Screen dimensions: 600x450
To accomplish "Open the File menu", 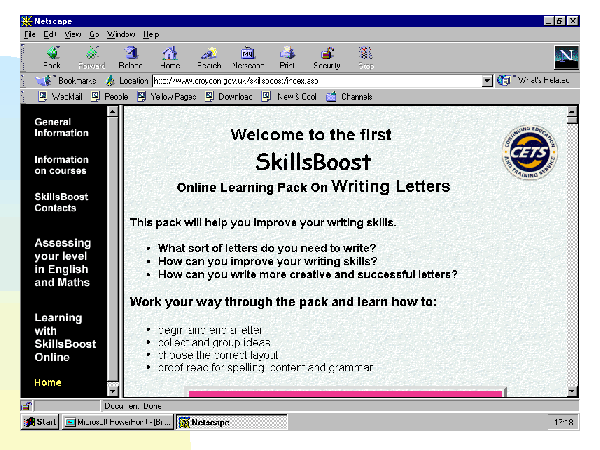I will click(x=29, y=34).
